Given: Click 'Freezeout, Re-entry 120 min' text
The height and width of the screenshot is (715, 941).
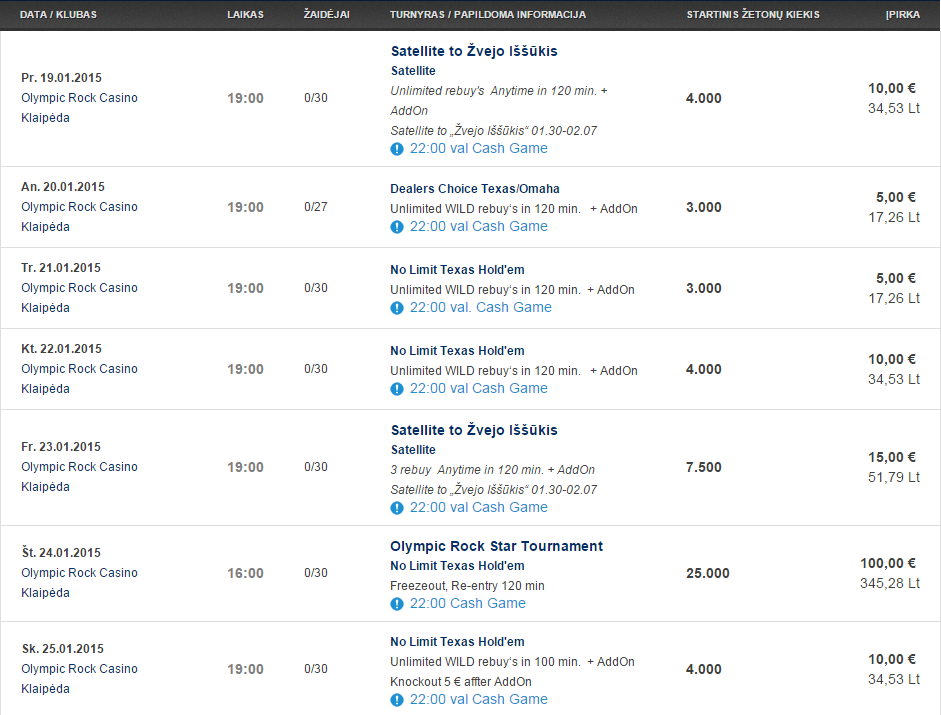Looking at the screenshot, I should tap(467, 585).
